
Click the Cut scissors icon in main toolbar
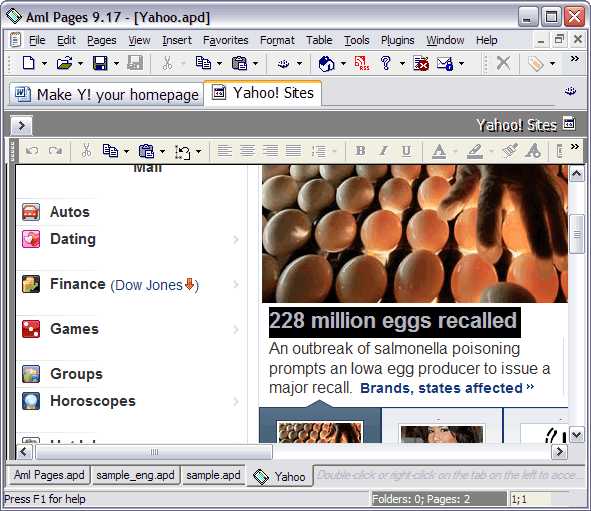167,63
